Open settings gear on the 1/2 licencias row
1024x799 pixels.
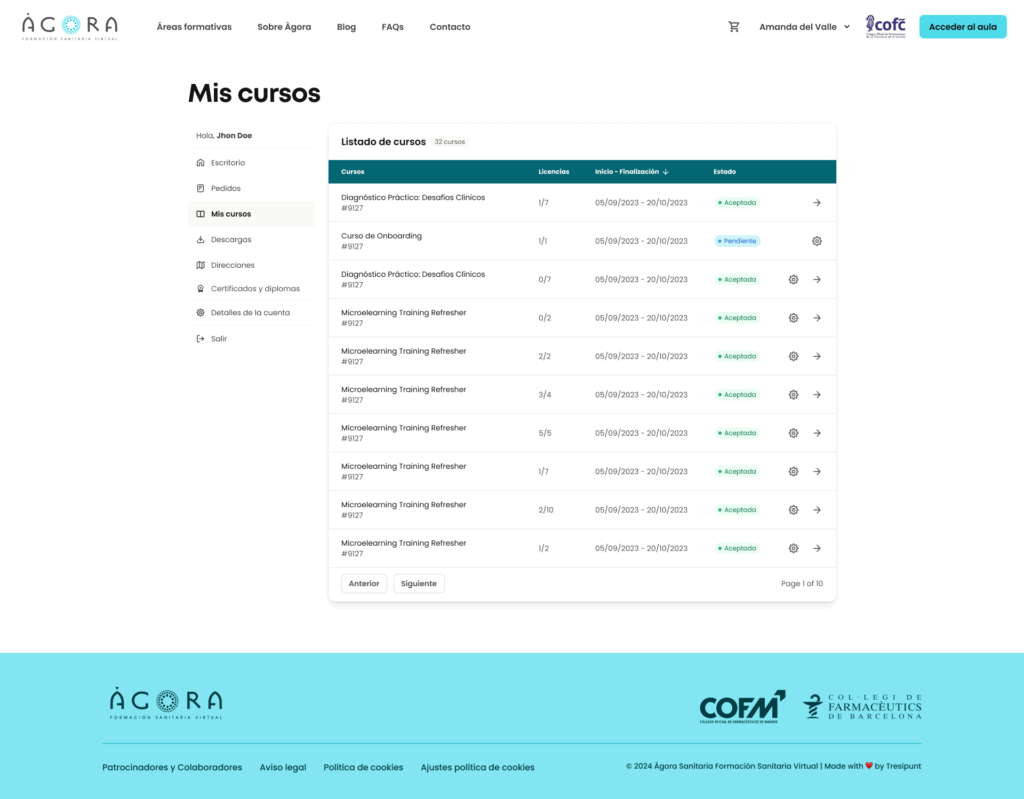tap(793, 548)
